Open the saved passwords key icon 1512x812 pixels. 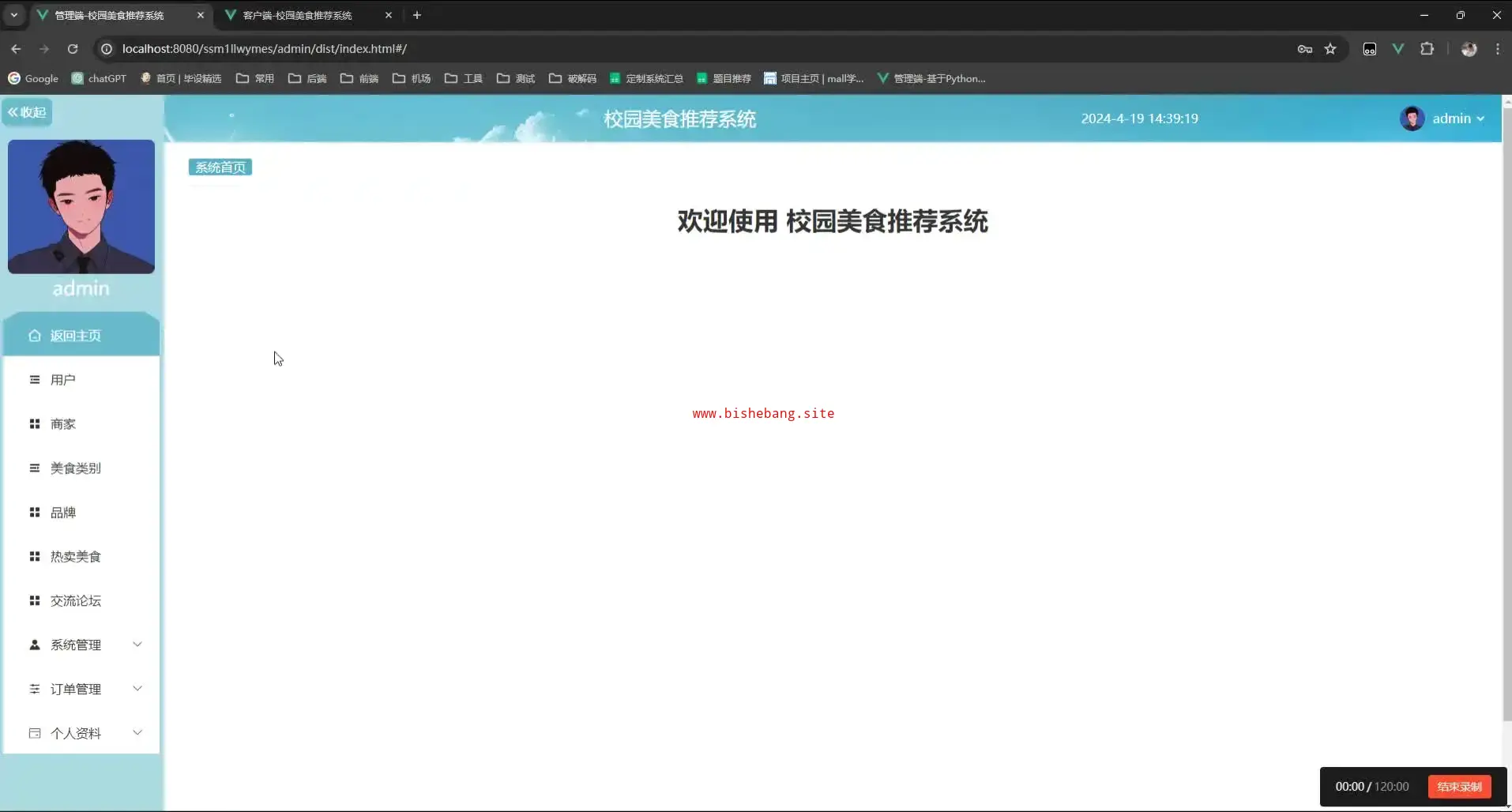point(1305,49)
